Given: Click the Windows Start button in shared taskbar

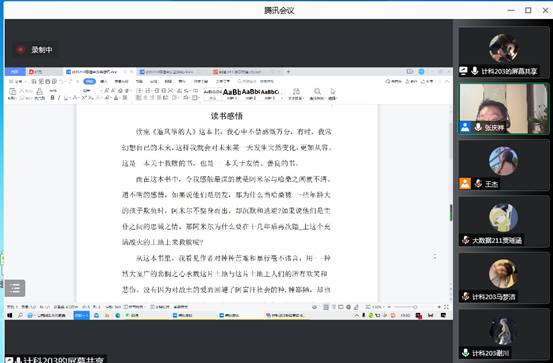Looking at the screenshot, I should coord(10,315).
